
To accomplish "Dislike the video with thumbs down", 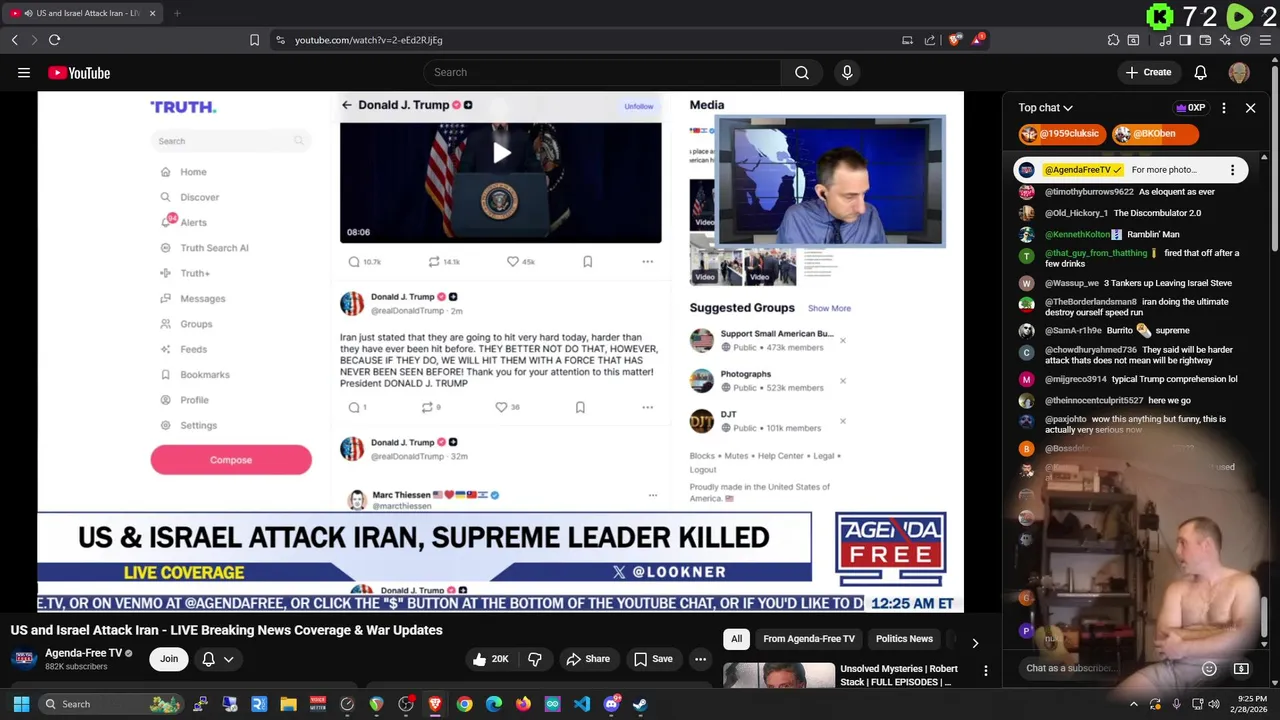I will [x=535, y=659].
